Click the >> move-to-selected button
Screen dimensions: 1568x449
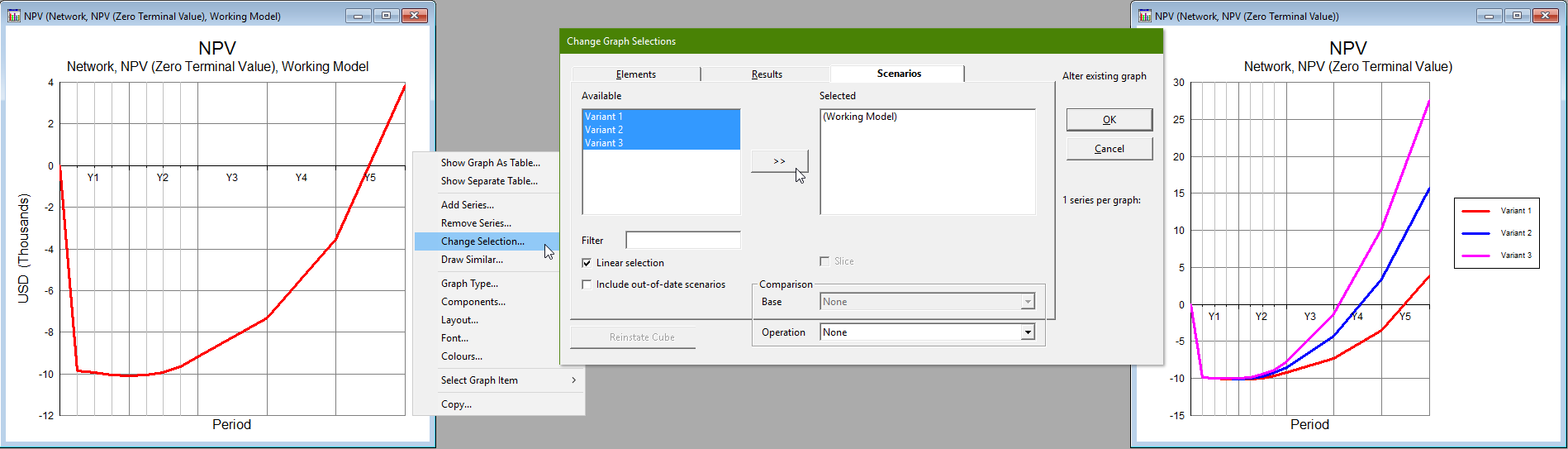pyautogui.click(x=779, y=161)
